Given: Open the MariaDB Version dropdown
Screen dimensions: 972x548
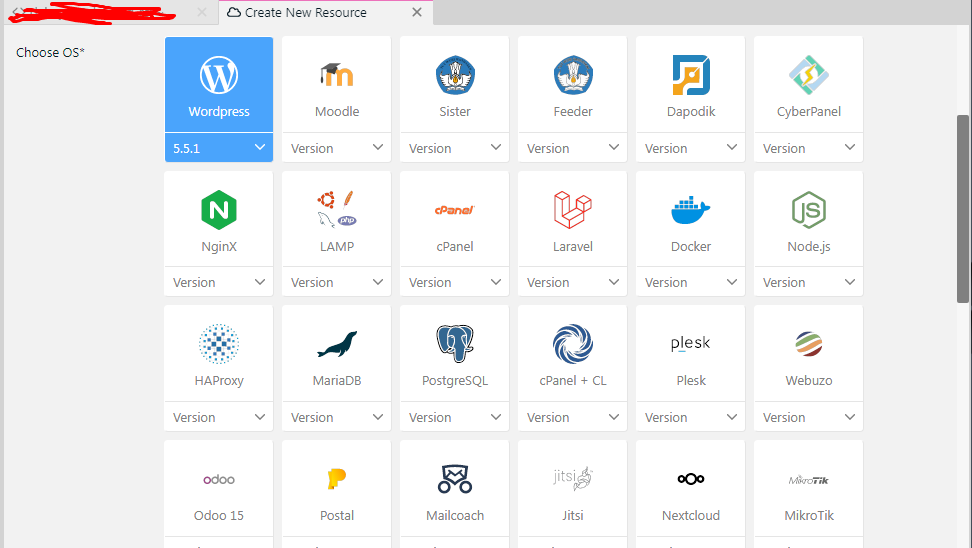Looking at the screenshot, I should pyautogui.click(x=337, y=417).
